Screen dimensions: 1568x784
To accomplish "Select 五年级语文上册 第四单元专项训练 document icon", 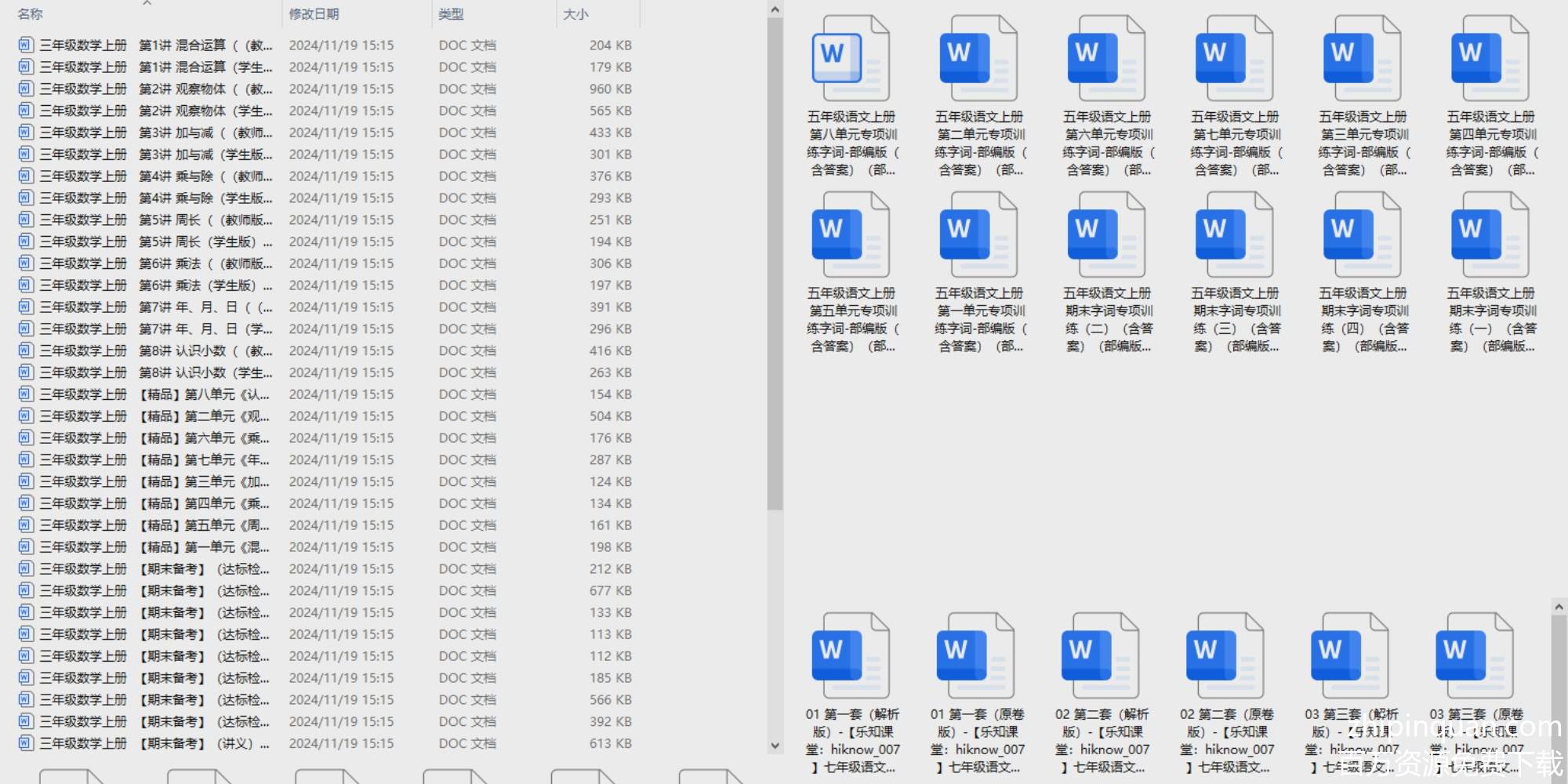I will click(x=1490, y=59).
